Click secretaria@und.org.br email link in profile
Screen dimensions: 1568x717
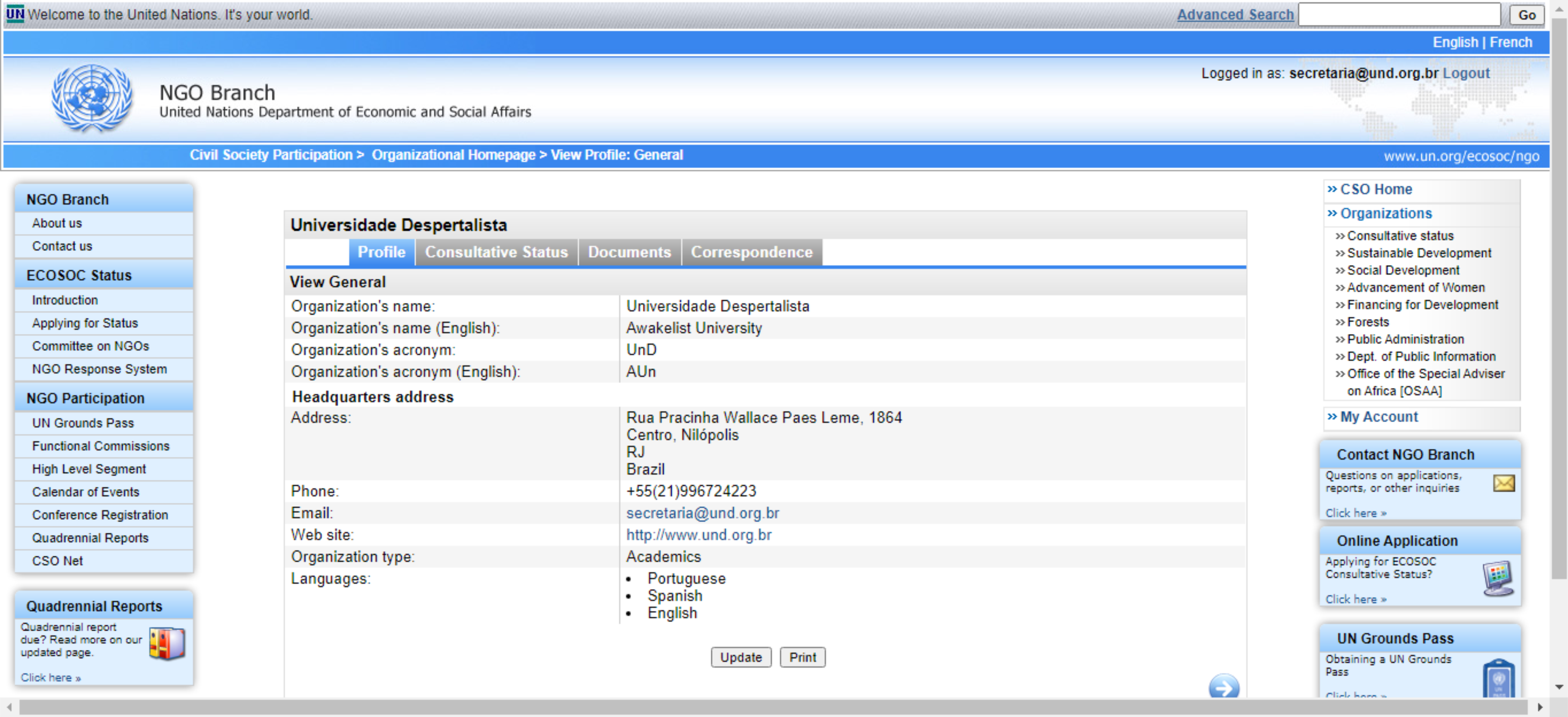click(x=702, y=513)
